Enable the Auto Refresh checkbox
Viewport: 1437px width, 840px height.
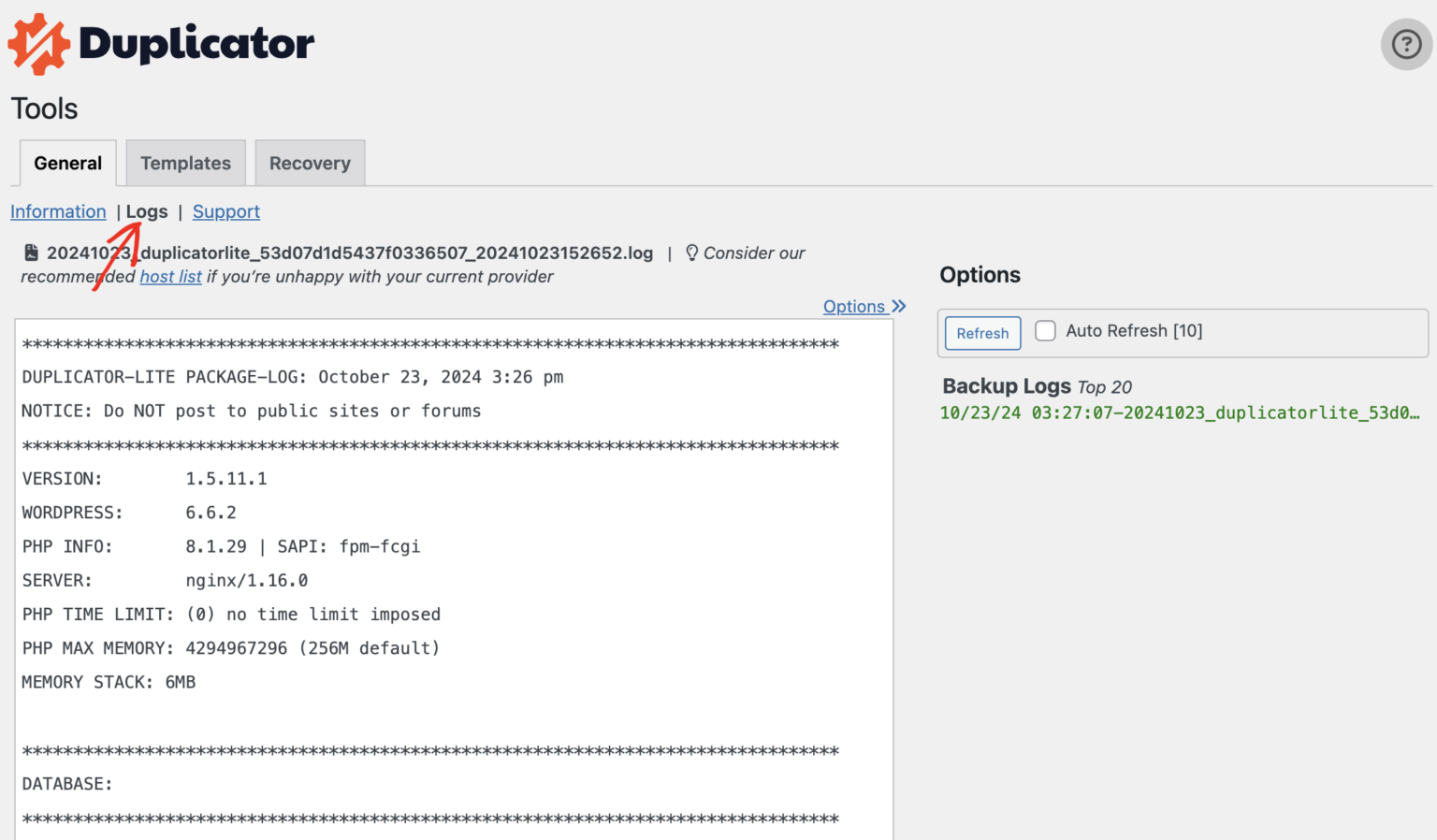click(x=1045, y=331)
